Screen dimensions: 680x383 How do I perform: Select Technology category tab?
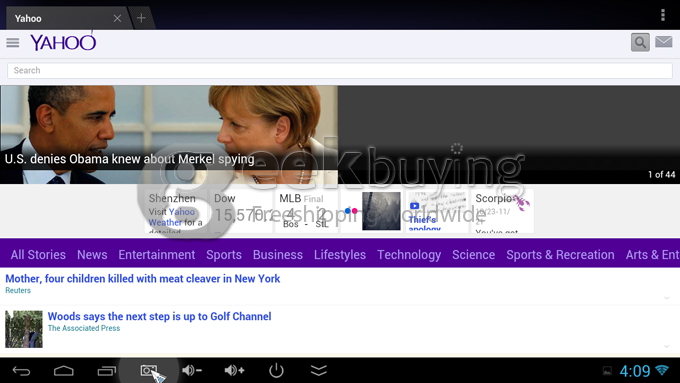click(409, 255)
